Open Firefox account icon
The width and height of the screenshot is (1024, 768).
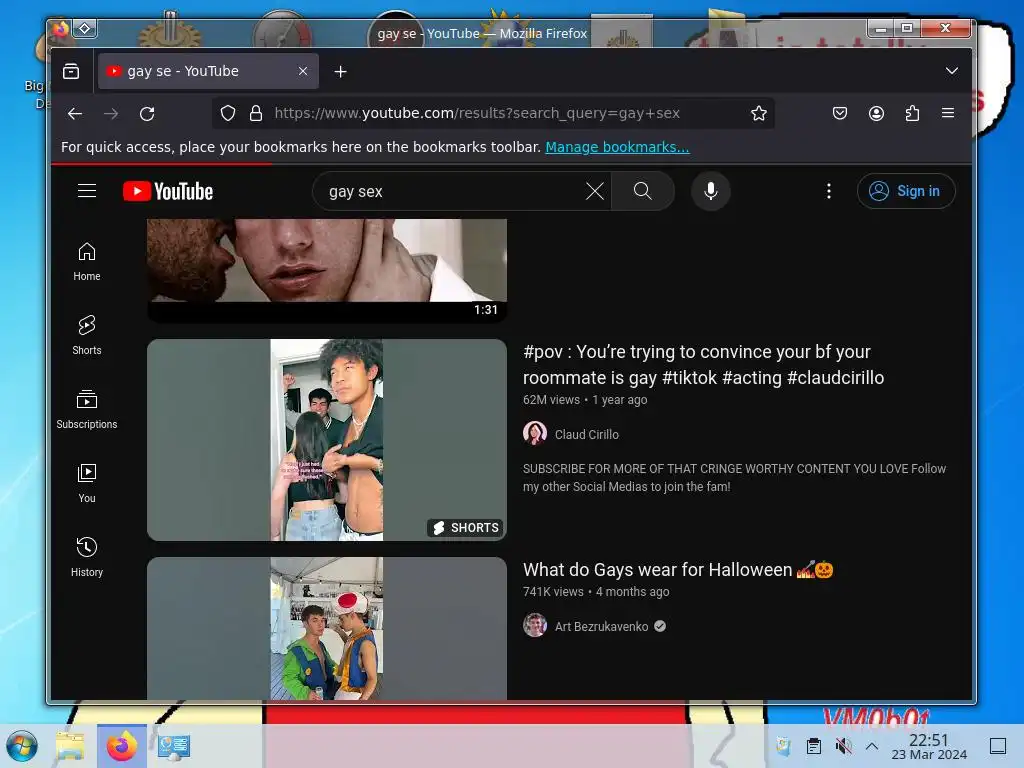pos(876,114)
